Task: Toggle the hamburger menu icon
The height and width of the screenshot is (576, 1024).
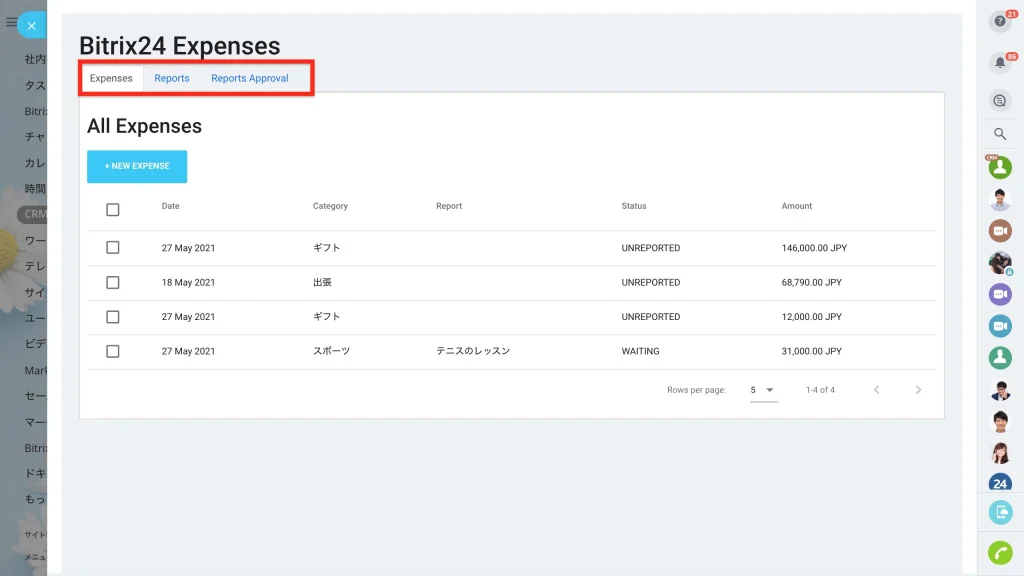Action: pyautogui.click(x=10, y=22)
